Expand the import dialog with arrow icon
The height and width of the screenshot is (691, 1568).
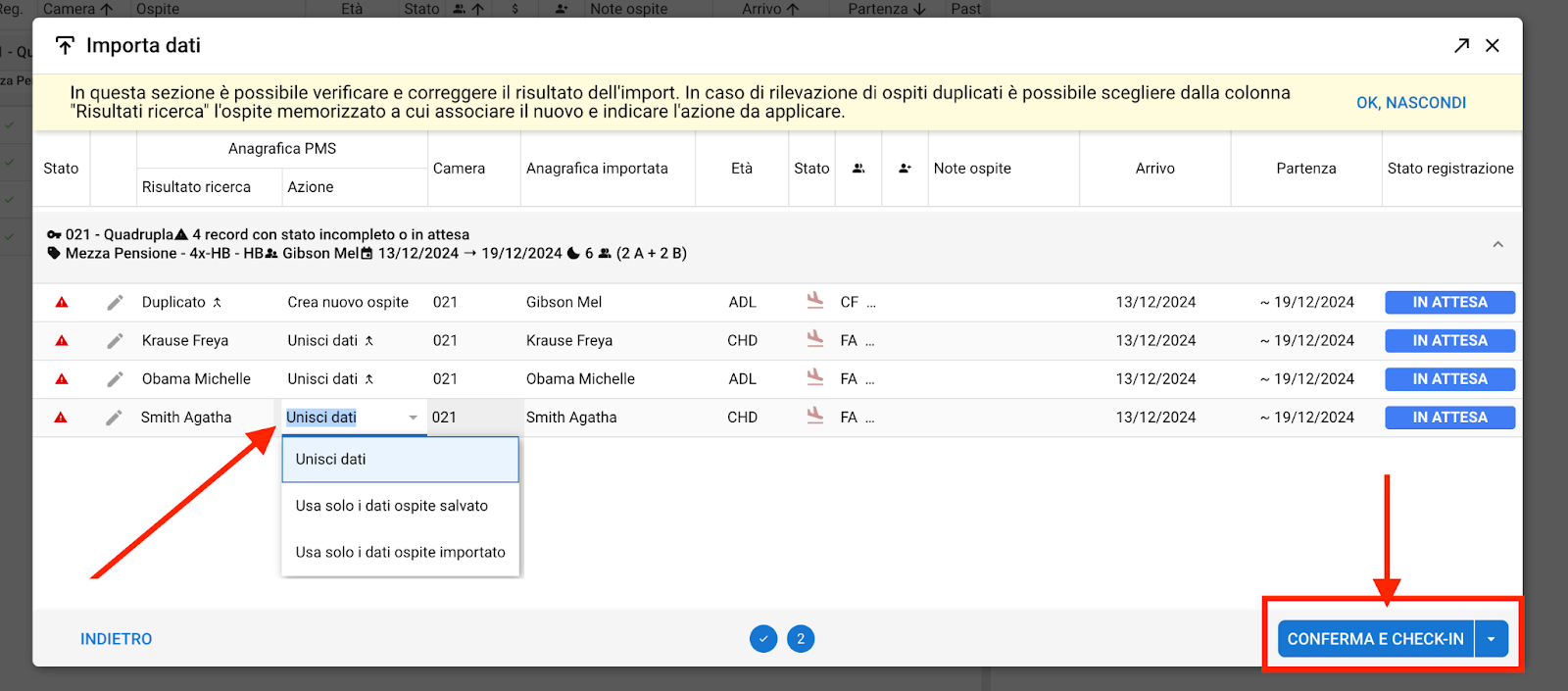(1461, 46)
